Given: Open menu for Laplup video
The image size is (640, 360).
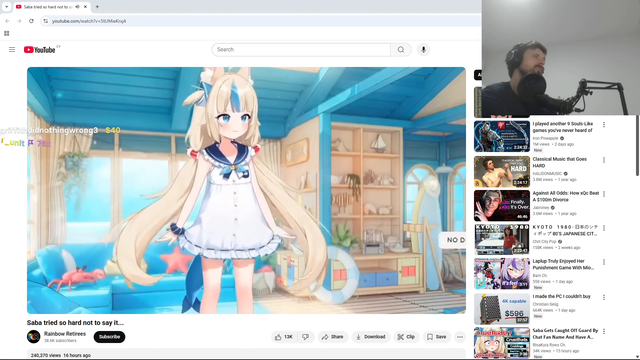Looking at the screenshot, I should click(604, 262).
